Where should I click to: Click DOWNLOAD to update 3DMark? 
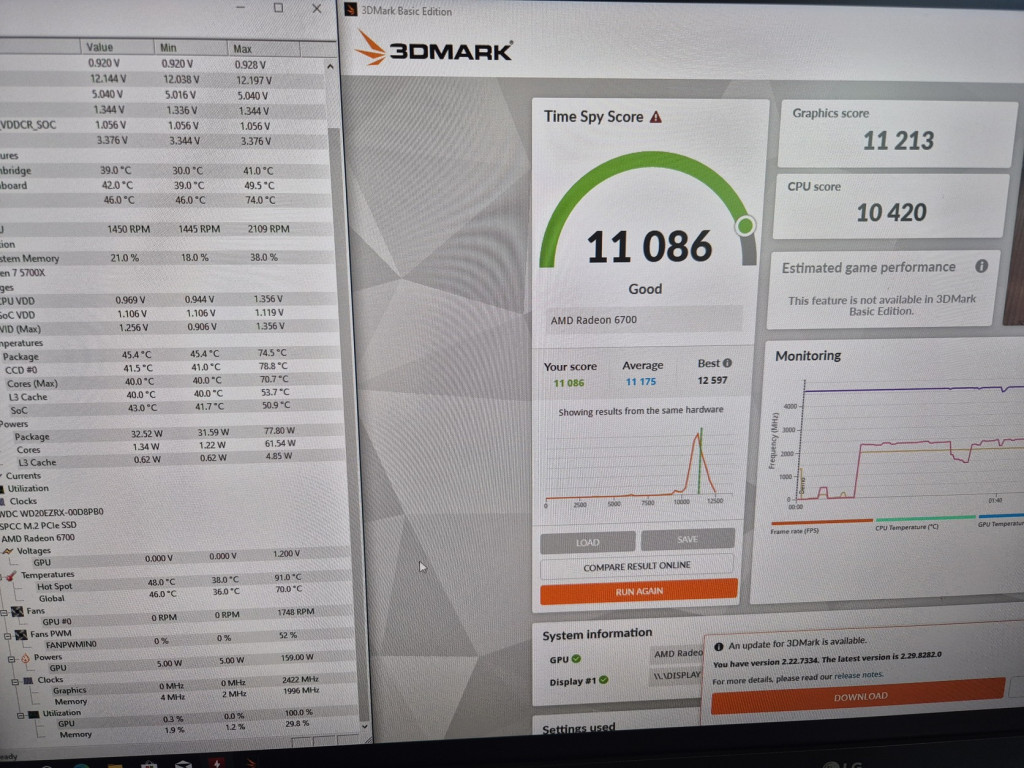tap(859, 697)
